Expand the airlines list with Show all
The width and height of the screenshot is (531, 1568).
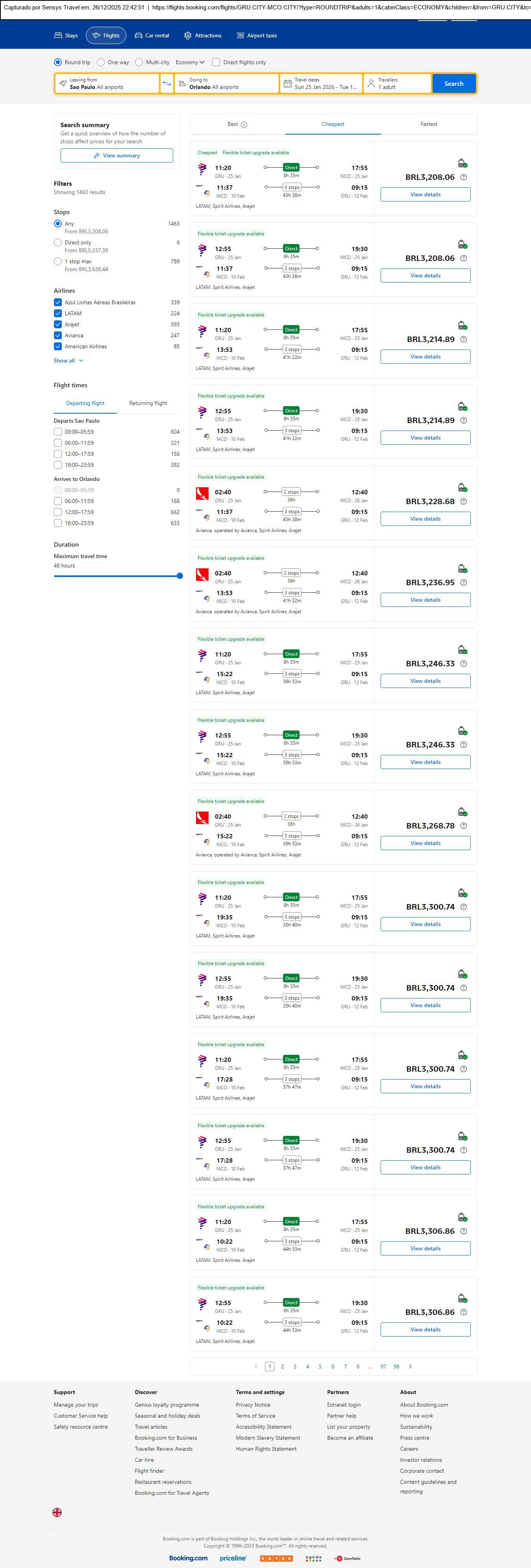(x=68, y=361)
